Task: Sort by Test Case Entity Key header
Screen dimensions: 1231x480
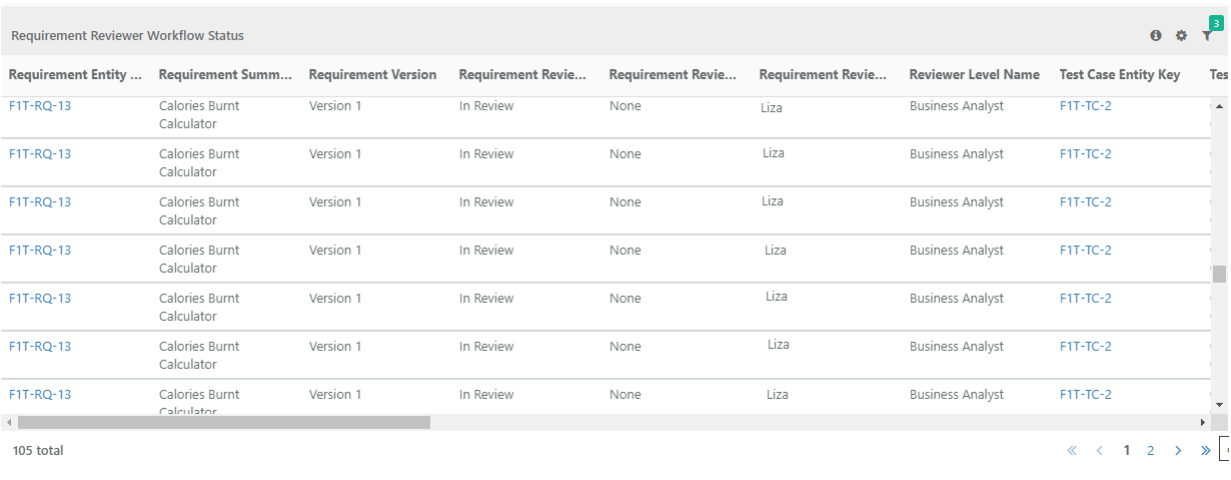Action: click(x=1120, y=75)
